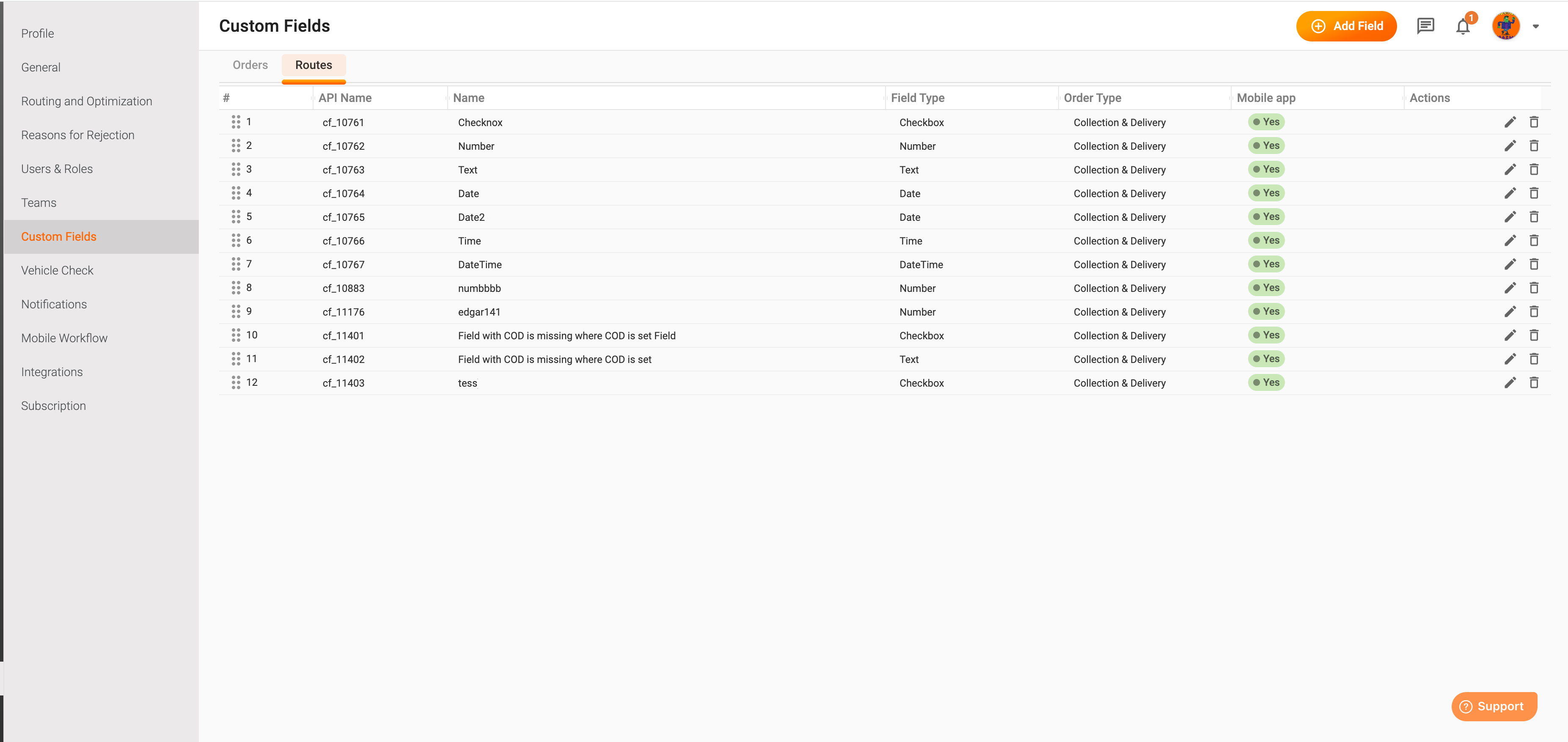This screenshot has height=742, width=1568.
Task: Toggle Mobile app status for tess
Action: pyautogui.click(x=1267, y=383)
